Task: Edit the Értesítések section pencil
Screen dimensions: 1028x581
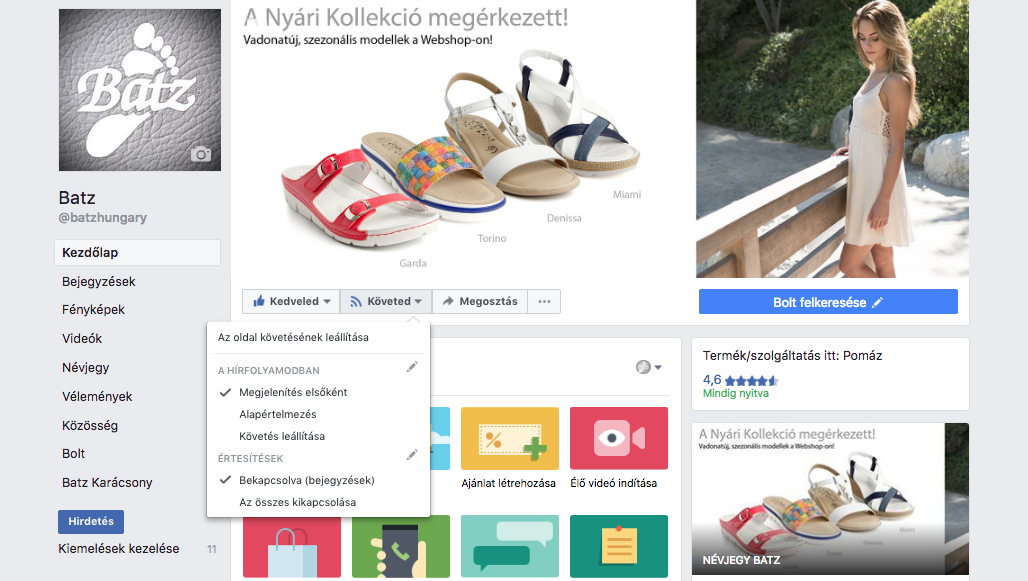Action: [x=412, y=454]
